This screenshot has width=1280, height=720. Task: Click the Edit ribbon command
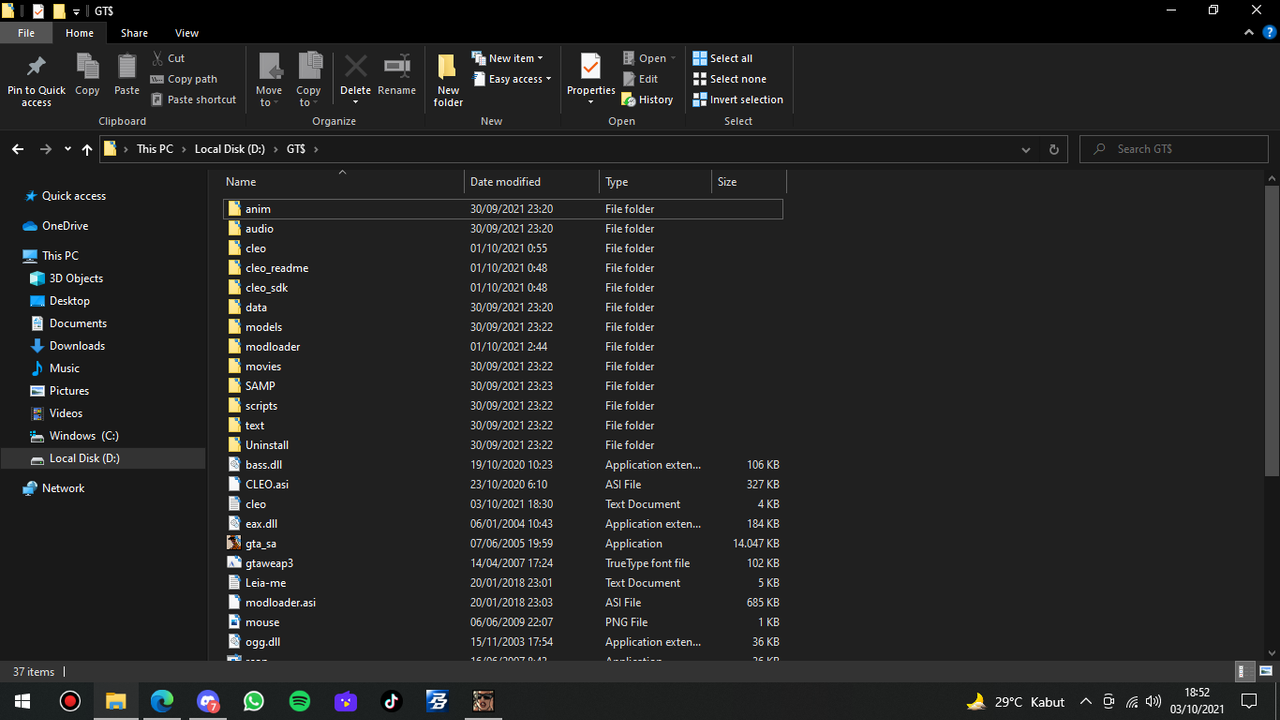640,79
